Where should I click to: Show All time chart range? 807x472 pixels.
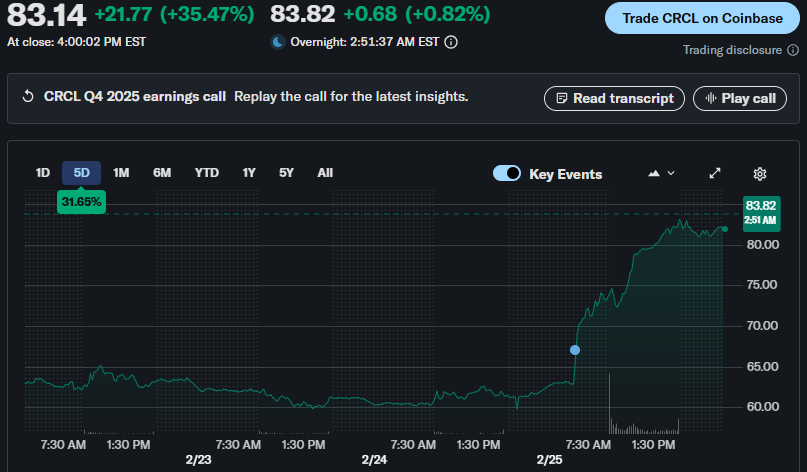325,173
